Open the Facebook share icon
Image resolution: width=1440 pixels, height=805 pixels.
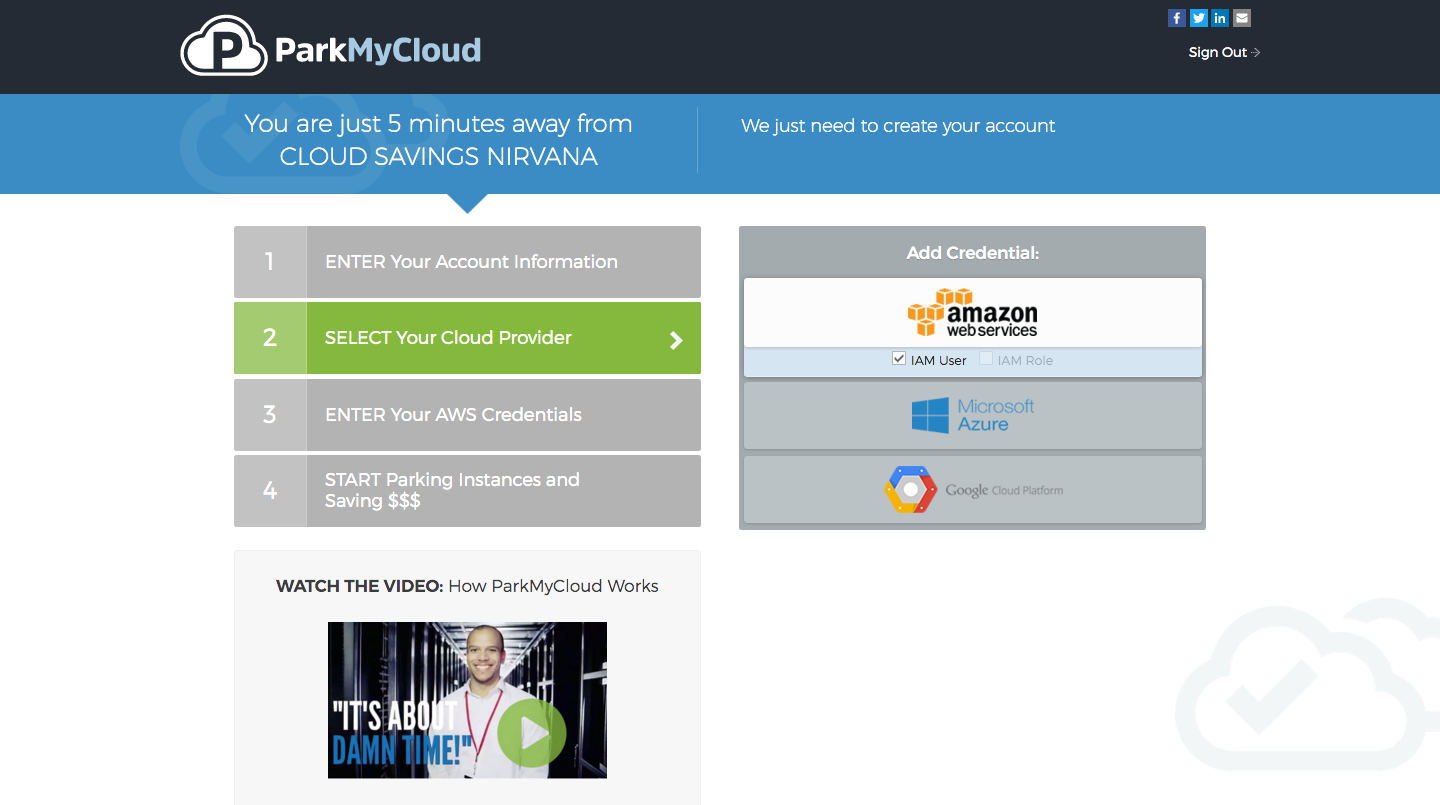(1176, 18)
